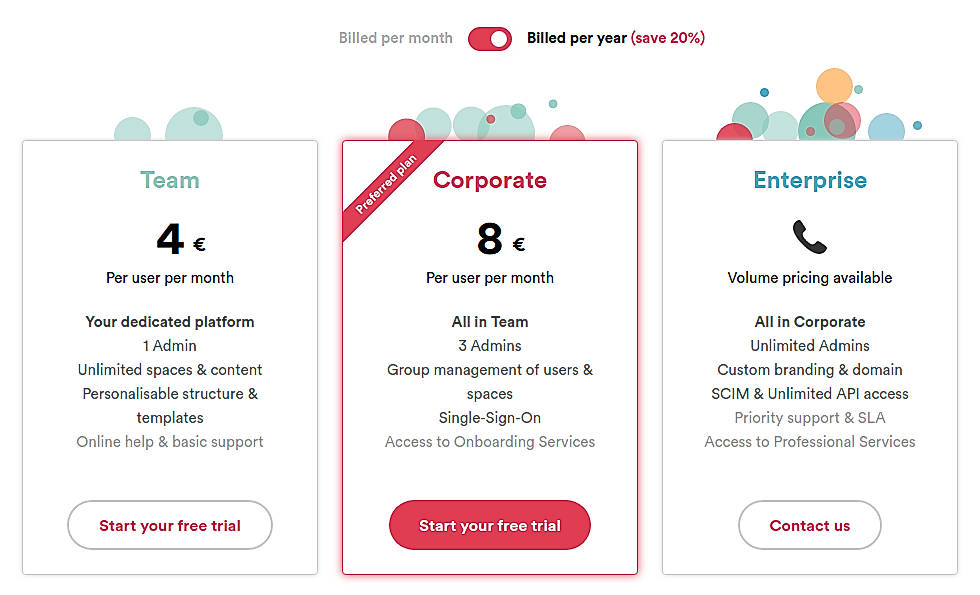Toggle billing to per year
The width and height of the screenshot is (980, 595).
pos(489,38)
